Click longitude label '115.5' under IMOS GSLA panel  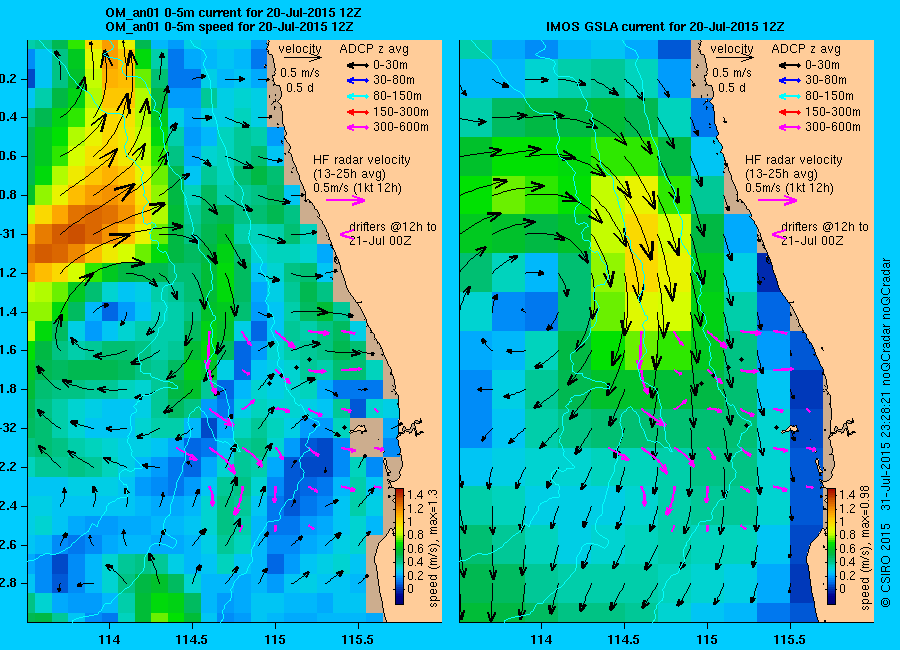pyautogui.click(x=790, y=639)
